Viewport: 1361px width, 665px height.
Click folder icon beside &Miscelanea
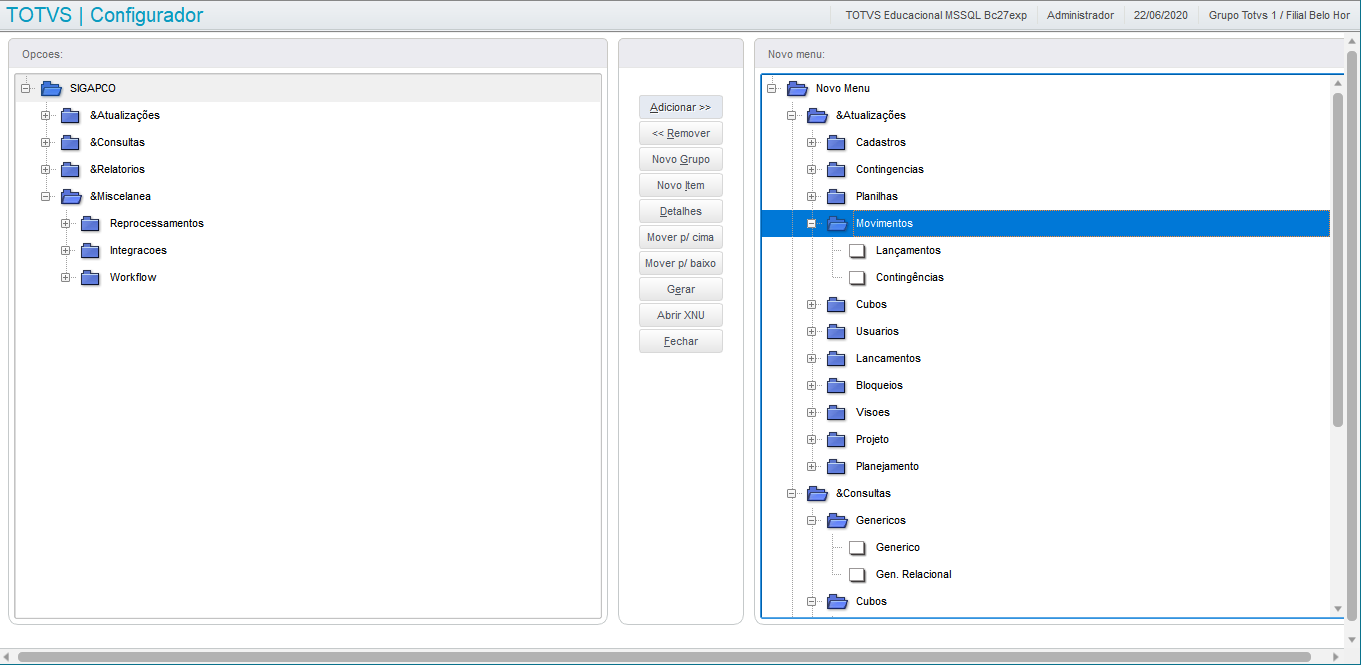(x=71, y=196)
